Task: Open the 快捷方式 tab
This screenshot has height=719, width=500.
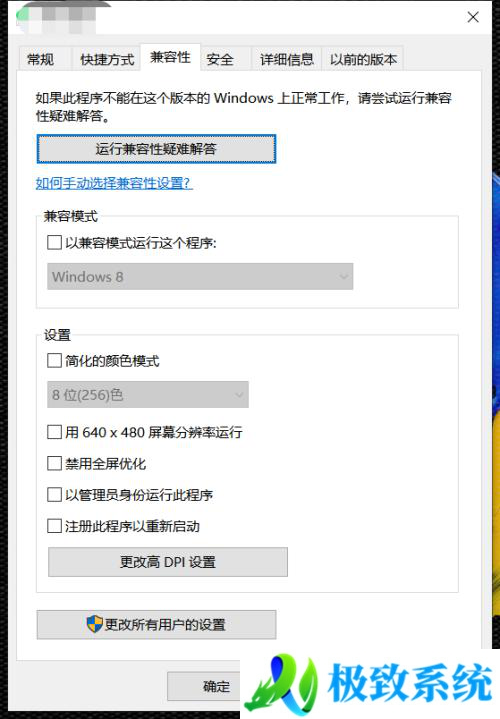Action: [107, 59]
